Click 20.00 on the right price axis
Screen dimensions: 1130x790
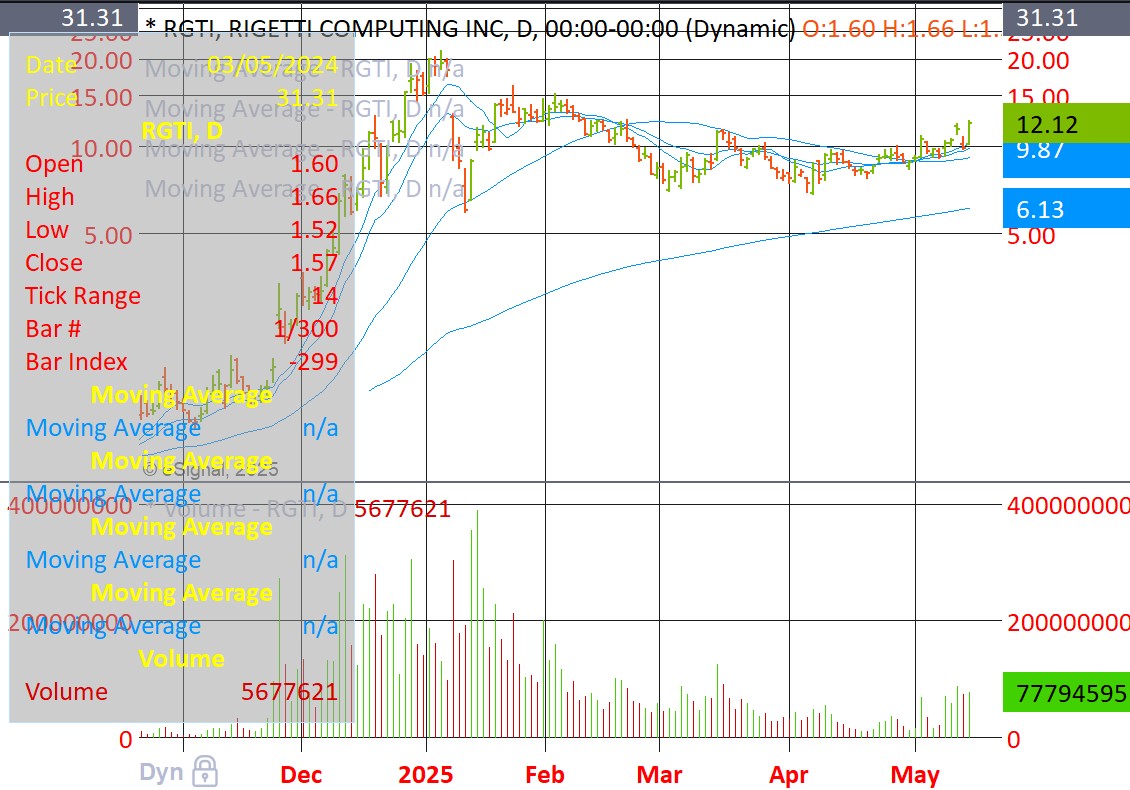[1038, 61]
